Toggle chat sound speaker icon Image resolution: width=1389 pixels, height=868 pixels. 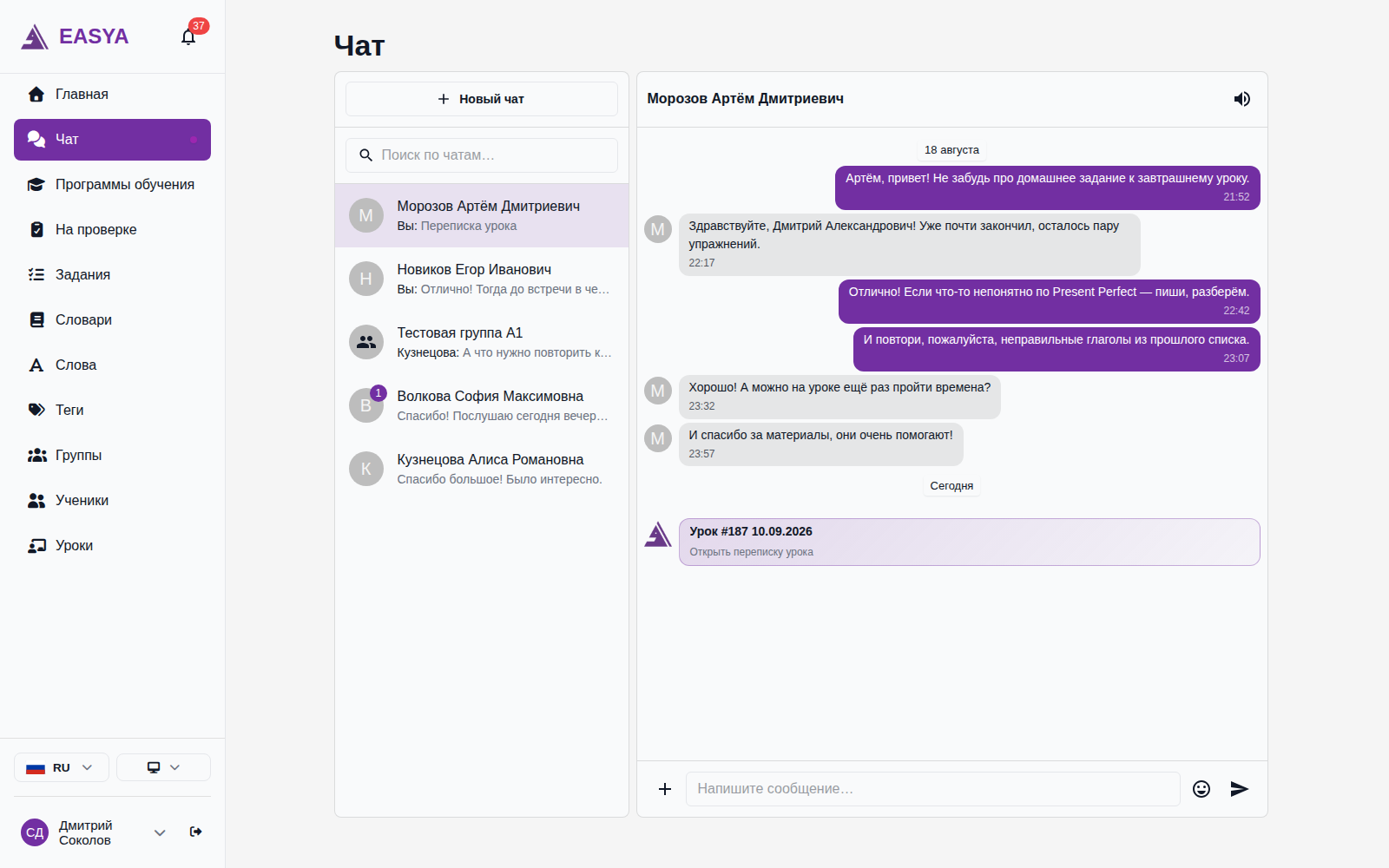[x=1242, y=99]
